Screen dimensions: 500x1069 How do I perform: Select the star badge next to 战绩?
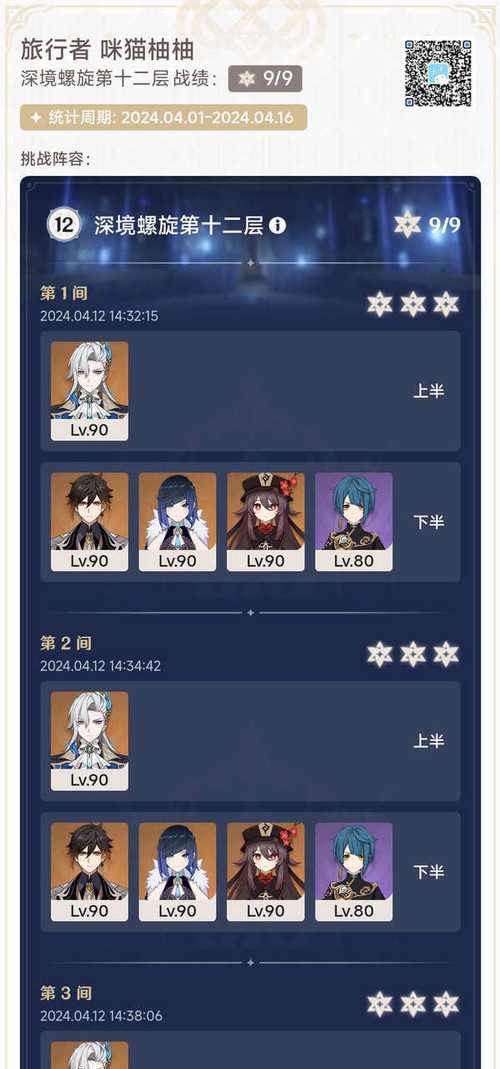tap(265, 78)
